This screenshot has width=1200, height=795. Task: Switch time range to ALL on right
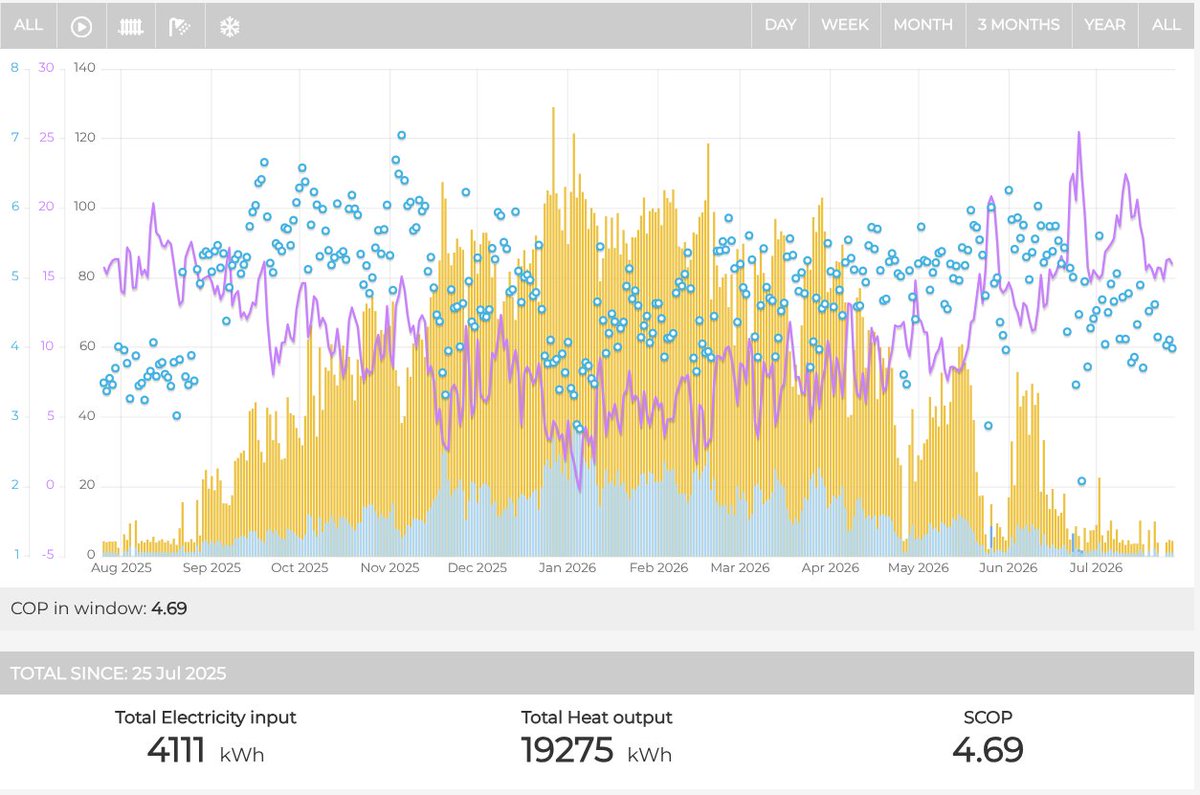pyautogui.click(x=1166, y=25)
